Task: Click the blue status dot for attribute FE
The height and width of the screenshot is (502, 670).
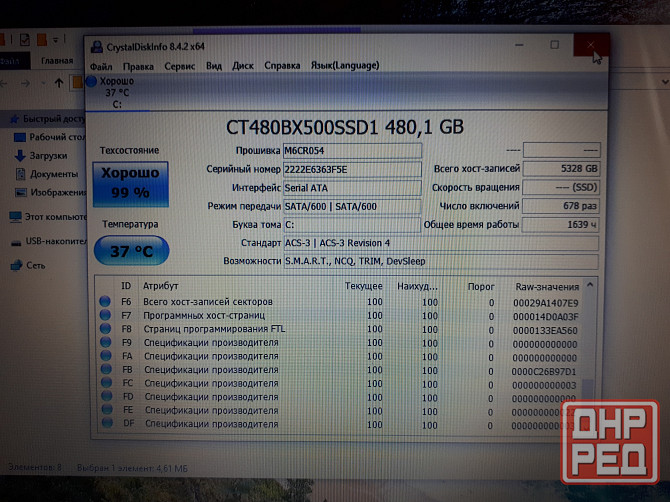Action: (107, 409)
